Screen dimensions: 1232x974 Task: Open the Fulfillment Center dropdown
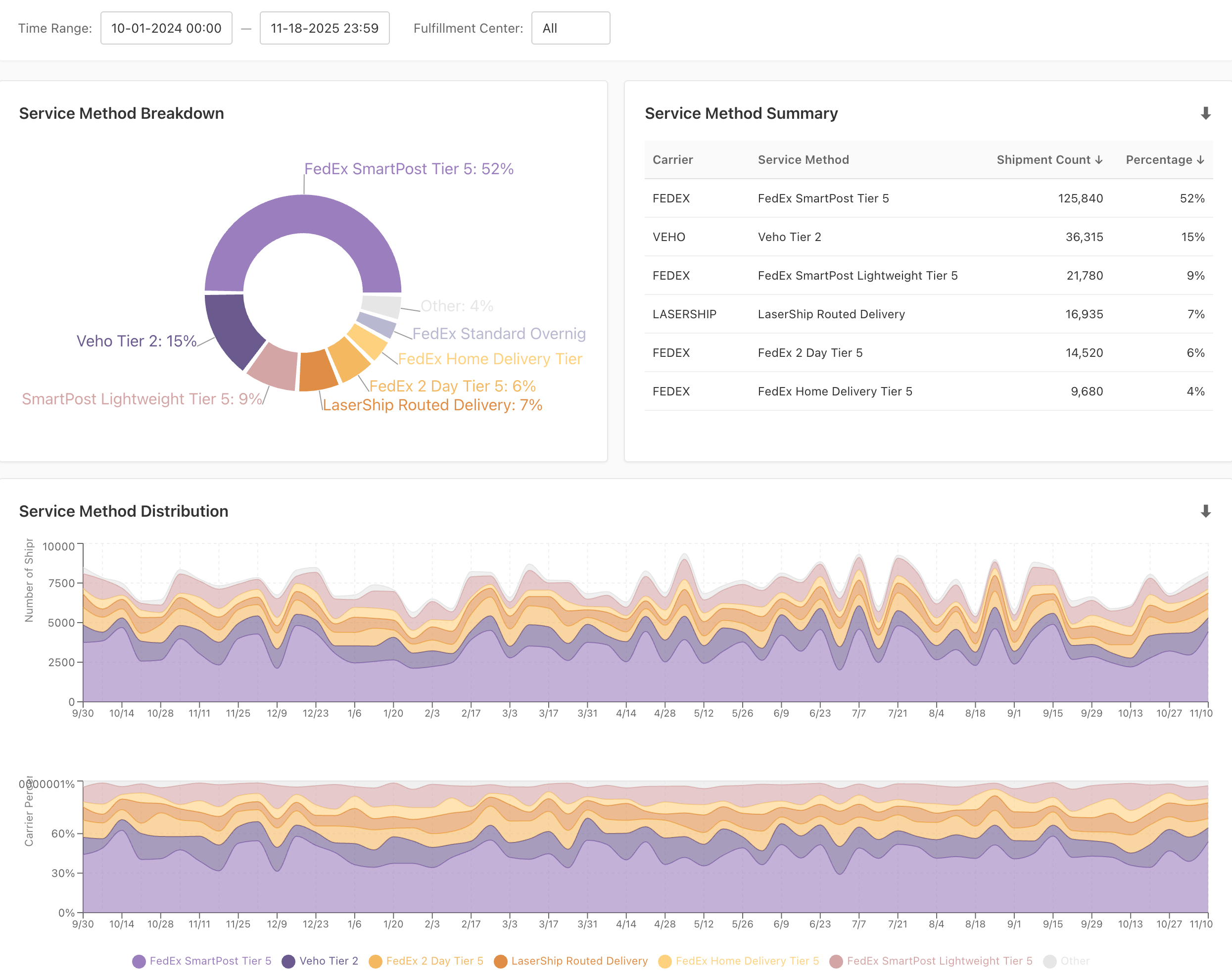570,28
